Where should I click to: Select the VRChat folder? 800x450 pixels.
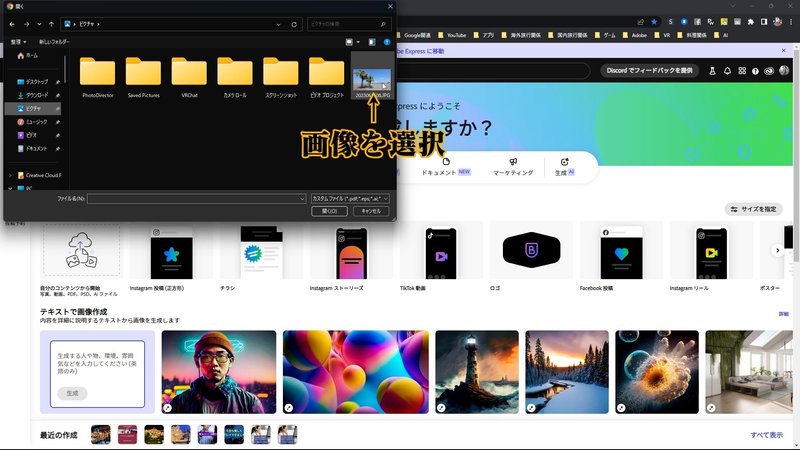189,77
